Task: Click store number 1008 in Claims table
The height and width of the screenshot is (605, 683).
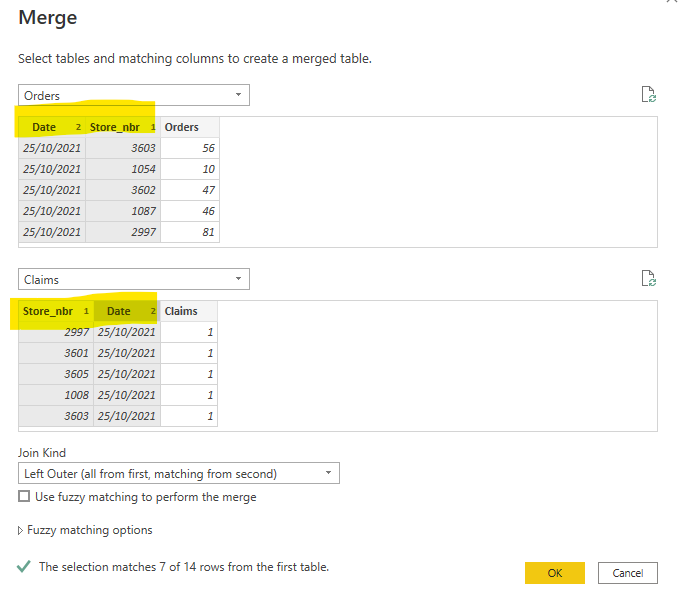Action: pyautogui.click(x=56, y=395)
